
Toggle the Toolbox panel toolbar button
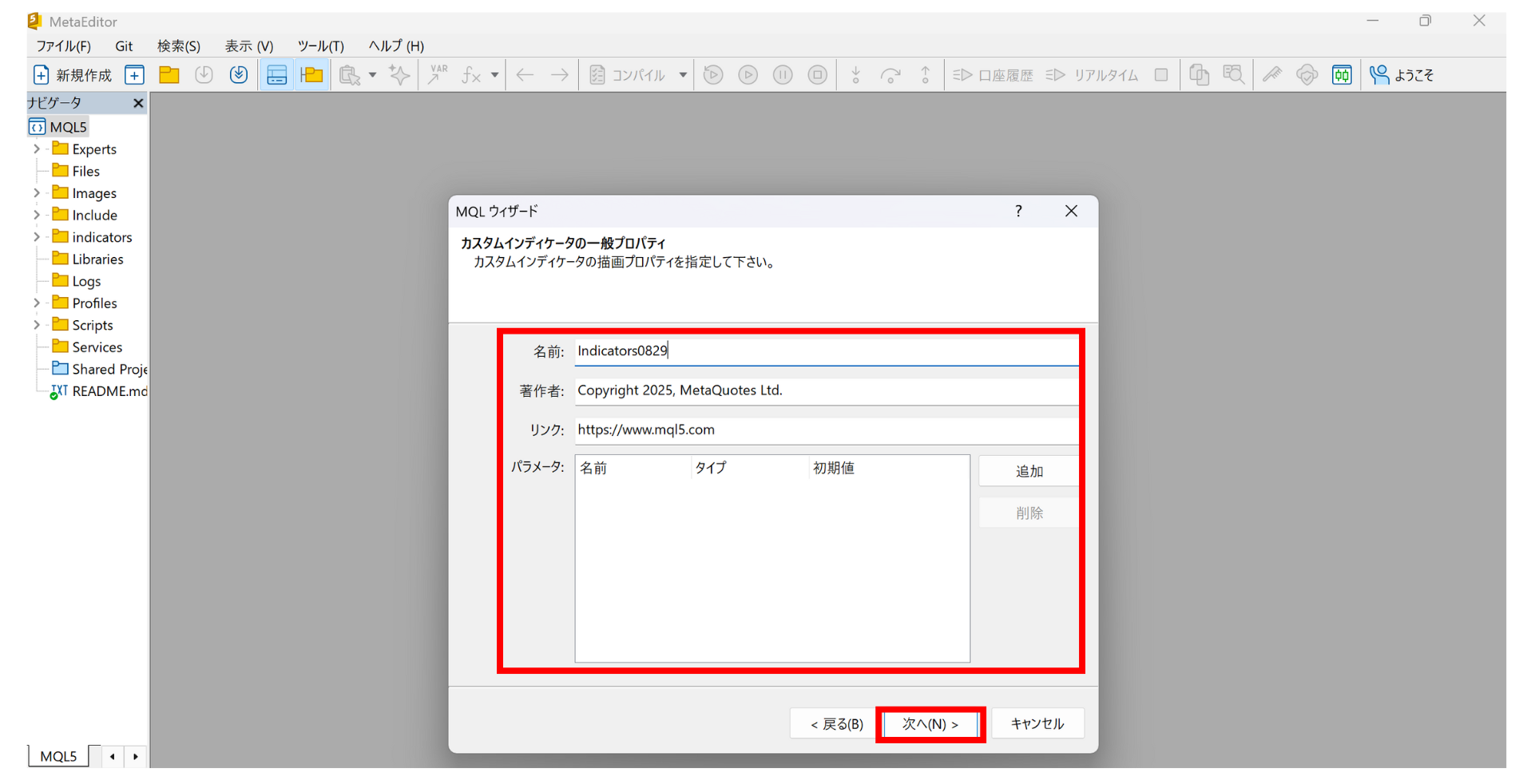[x=311, y=75]
